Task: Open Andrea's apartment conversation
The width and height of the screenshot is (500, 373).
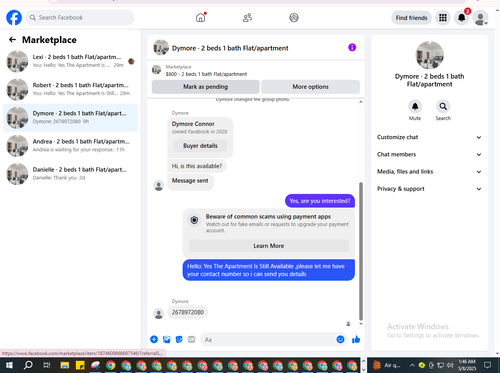Action: (70, 146)
